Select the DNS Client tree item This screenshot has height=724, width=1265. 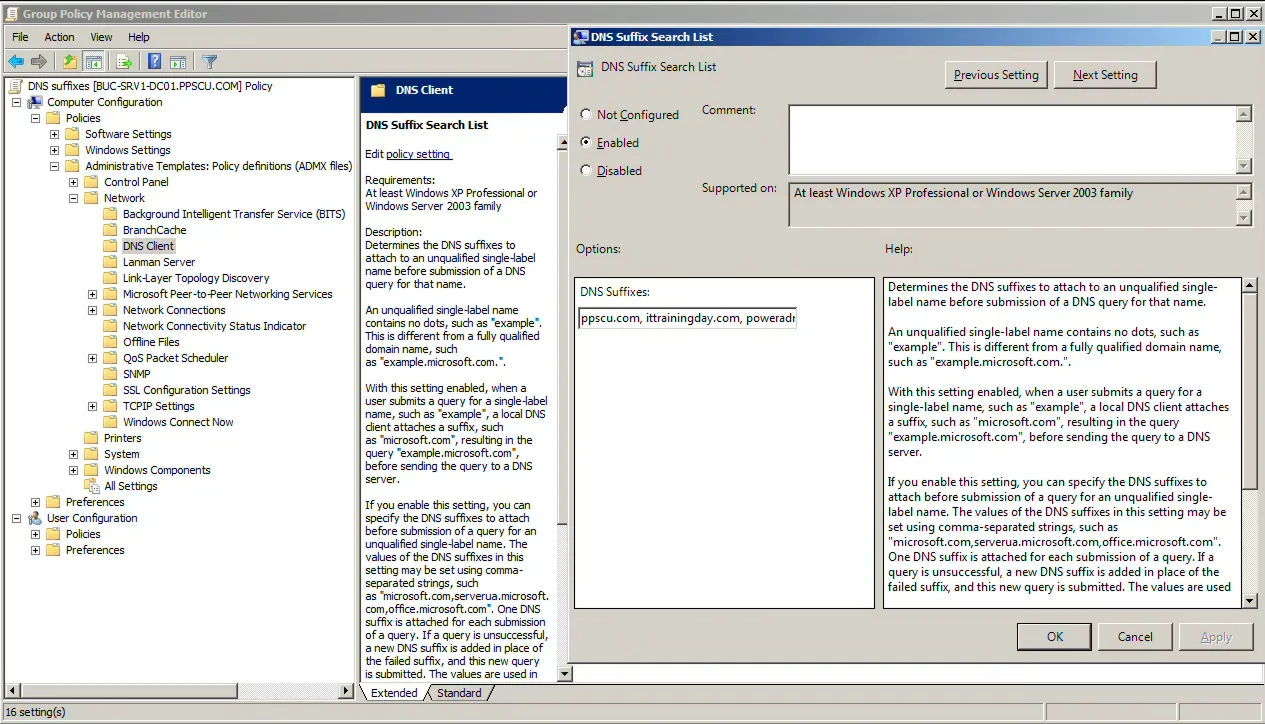pyautogui.click(x=148, y=246)
